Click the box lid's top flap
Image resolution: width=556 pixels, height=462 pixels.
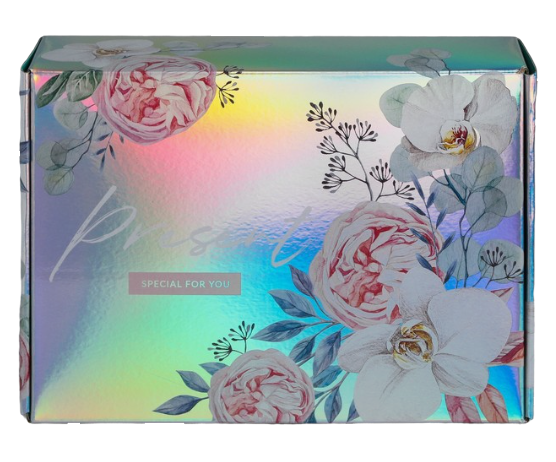(x=277, y=53)
